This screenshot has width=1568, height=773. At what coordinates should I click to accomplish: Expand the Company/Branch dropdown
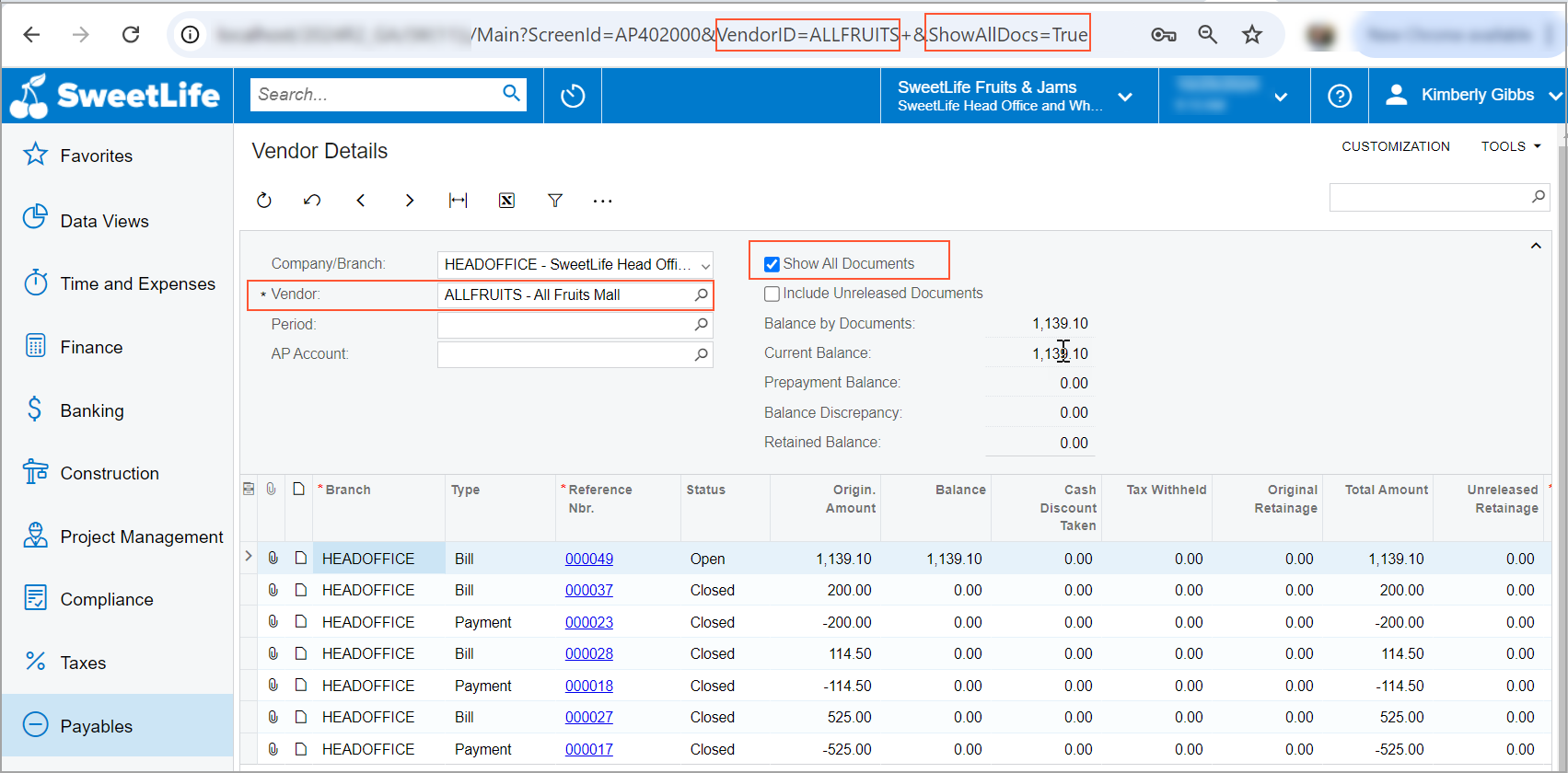(705, 266)
